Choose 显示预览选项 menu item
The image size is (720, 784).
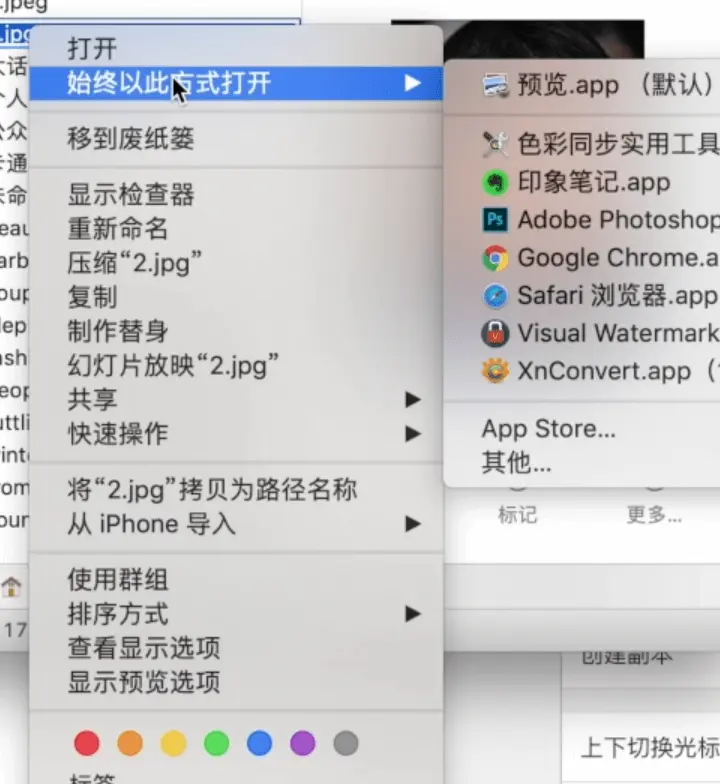(236, 682)
